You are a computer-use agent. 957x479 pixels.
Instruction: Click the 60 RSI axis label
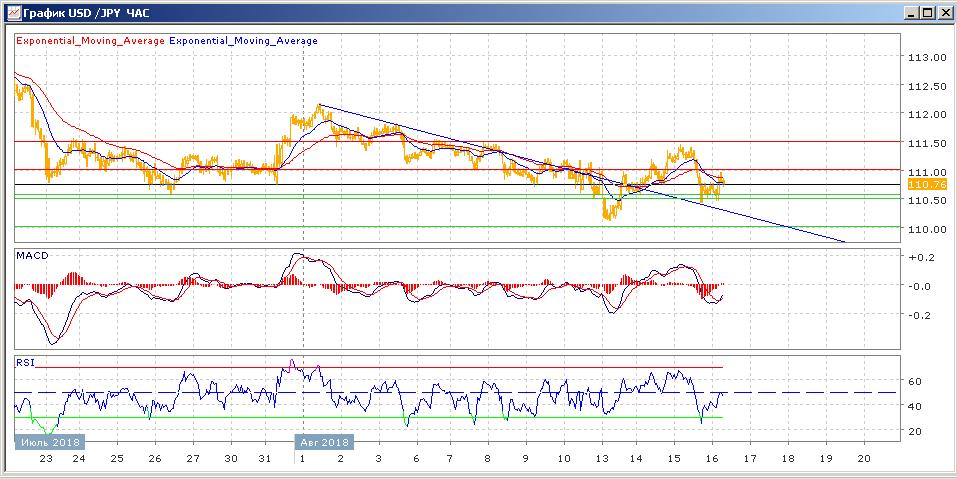(x=914, y=381)
